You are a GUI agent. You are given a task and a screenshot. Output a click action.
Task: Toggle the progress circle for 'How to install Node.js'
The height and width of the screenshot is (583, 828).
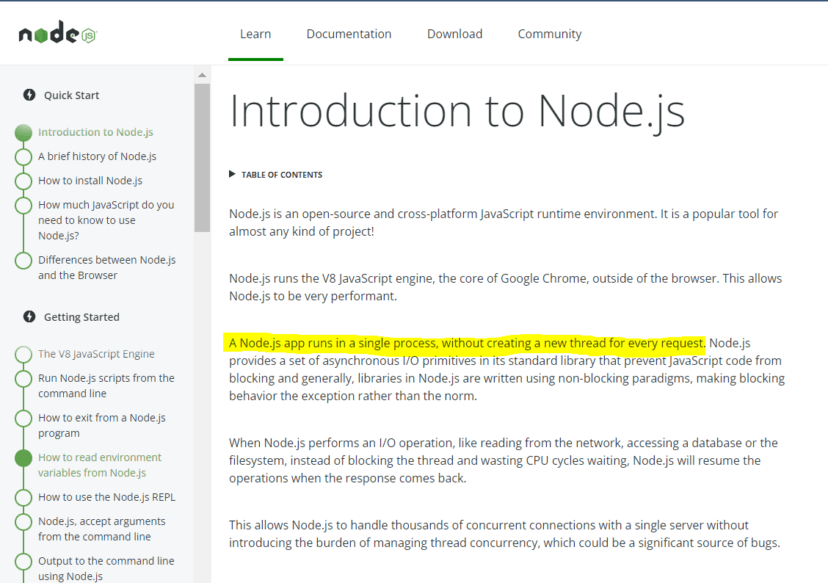coord(23,179)
